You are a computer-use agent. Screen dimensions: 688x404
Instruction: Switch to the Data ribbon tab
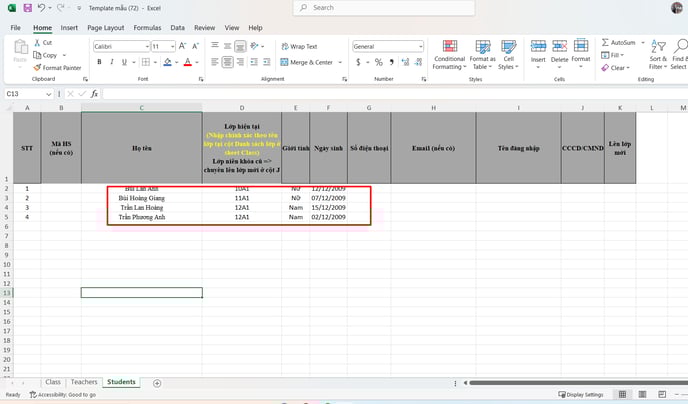[x=177, y=28]
